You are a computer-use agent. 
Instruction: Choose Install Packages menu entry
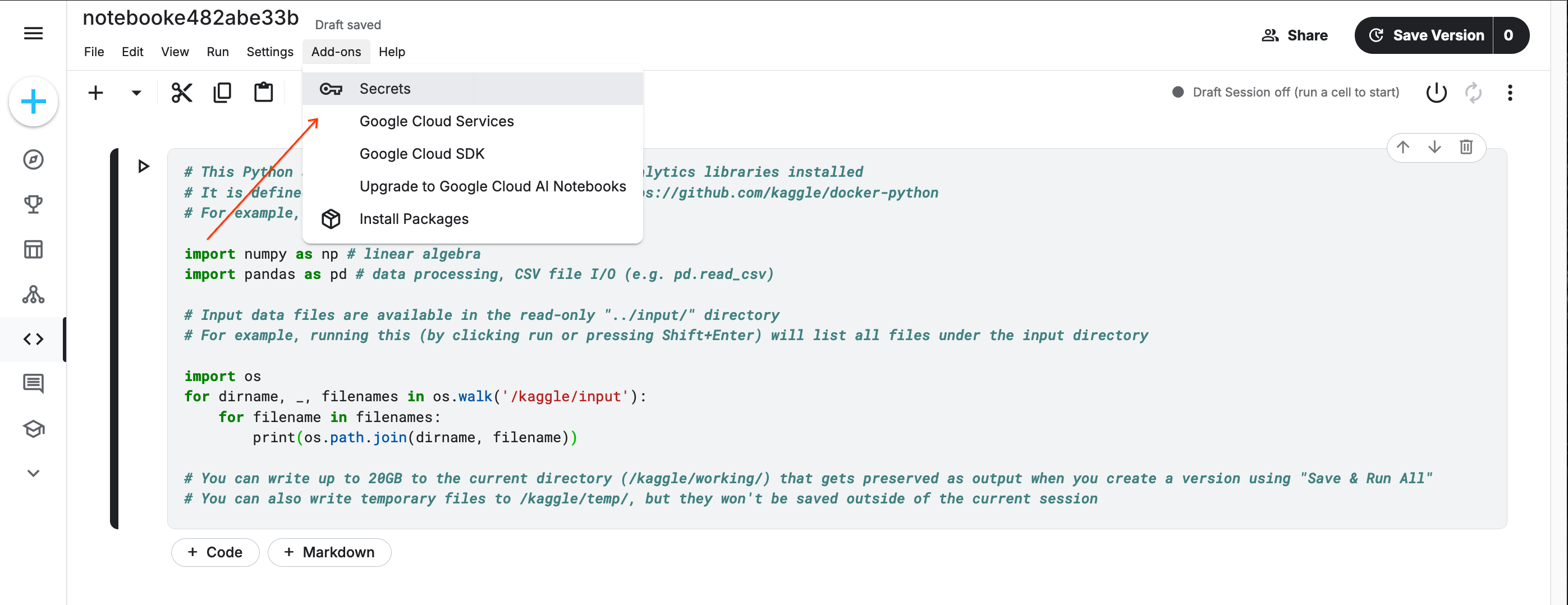coord(413,219)
